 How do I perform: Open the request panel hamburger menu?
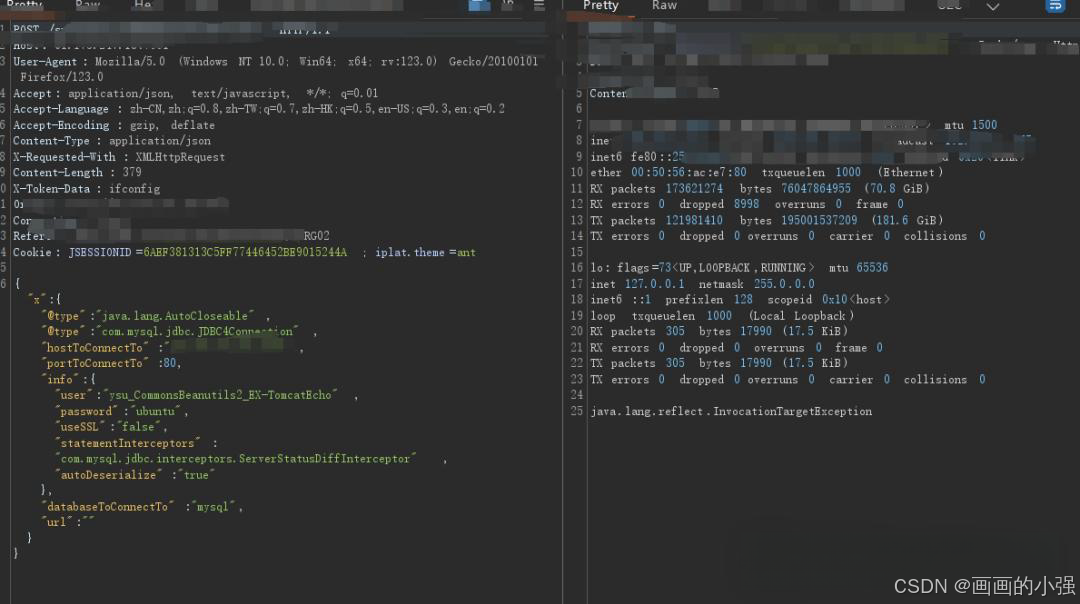[539, 5]
